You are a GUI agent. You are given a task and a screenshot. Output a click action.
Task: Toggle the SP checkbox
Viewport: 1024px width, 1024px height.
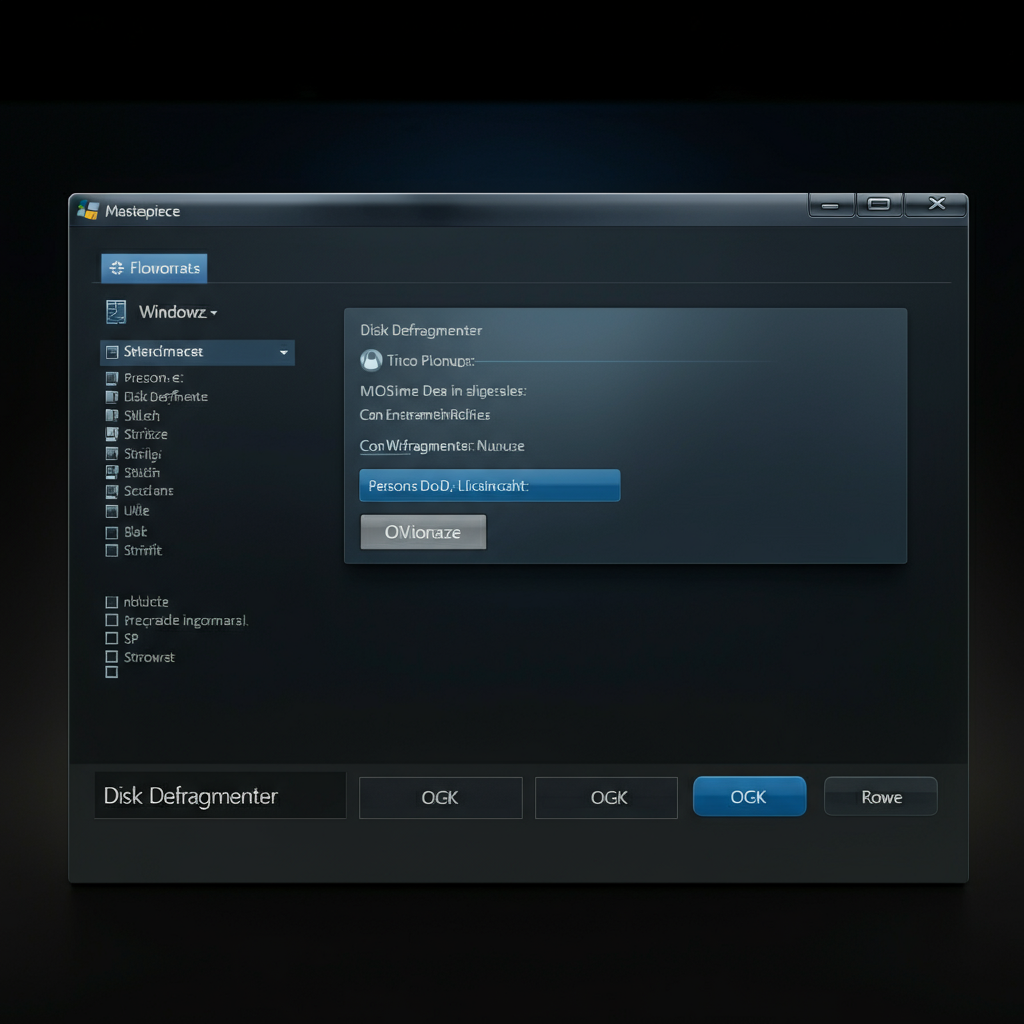coord(111,638)
